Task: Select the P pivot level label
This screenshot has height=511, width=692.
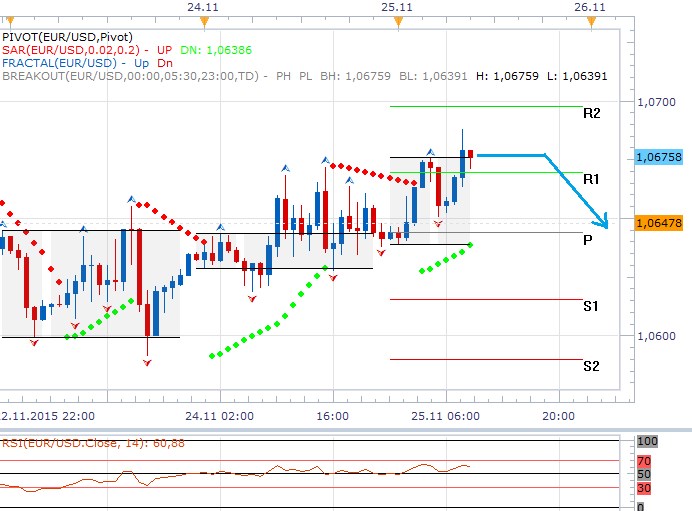Action: click(x=588, y=240)
